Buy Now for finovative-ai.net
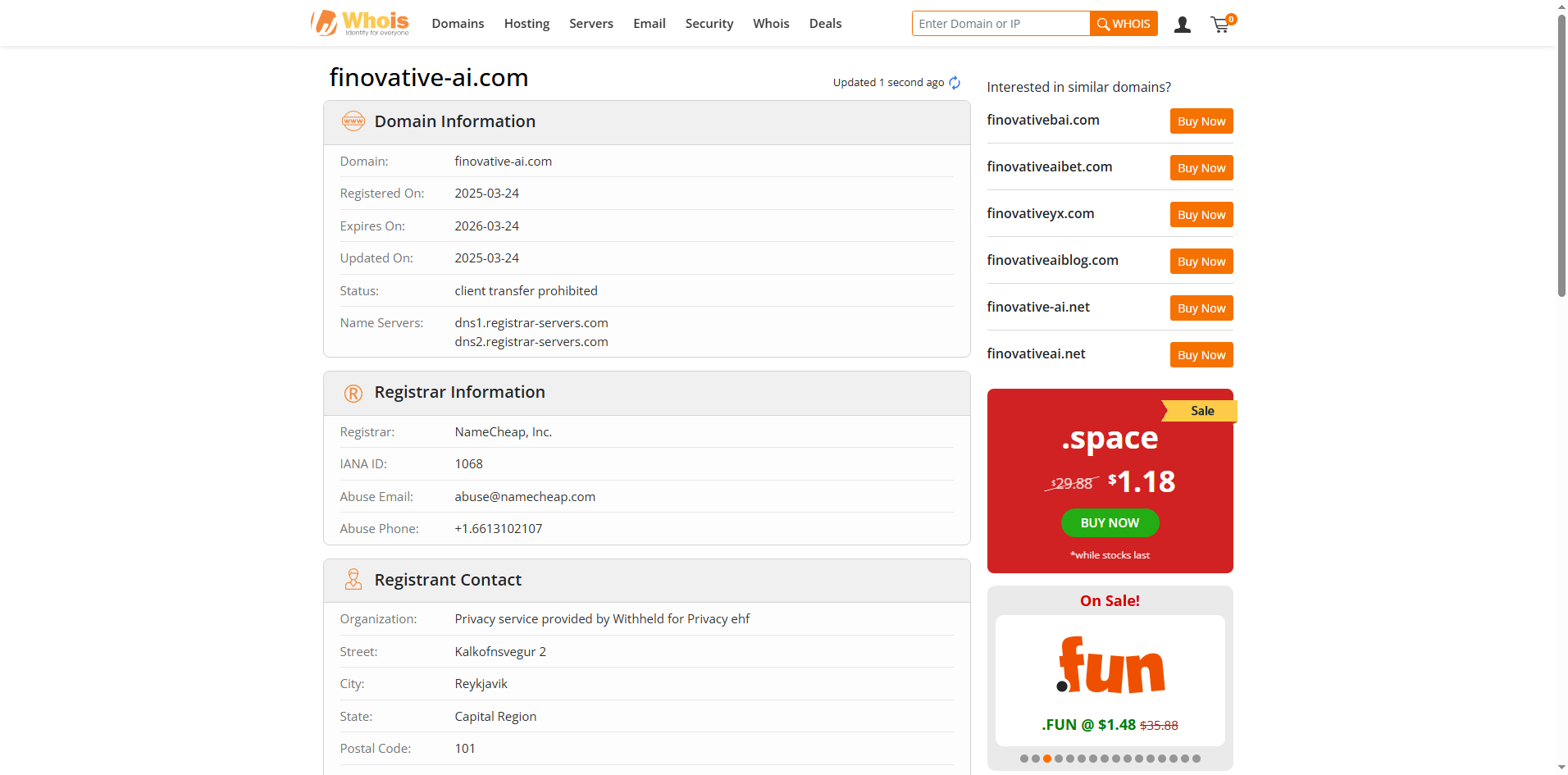 pos(1201,308)
